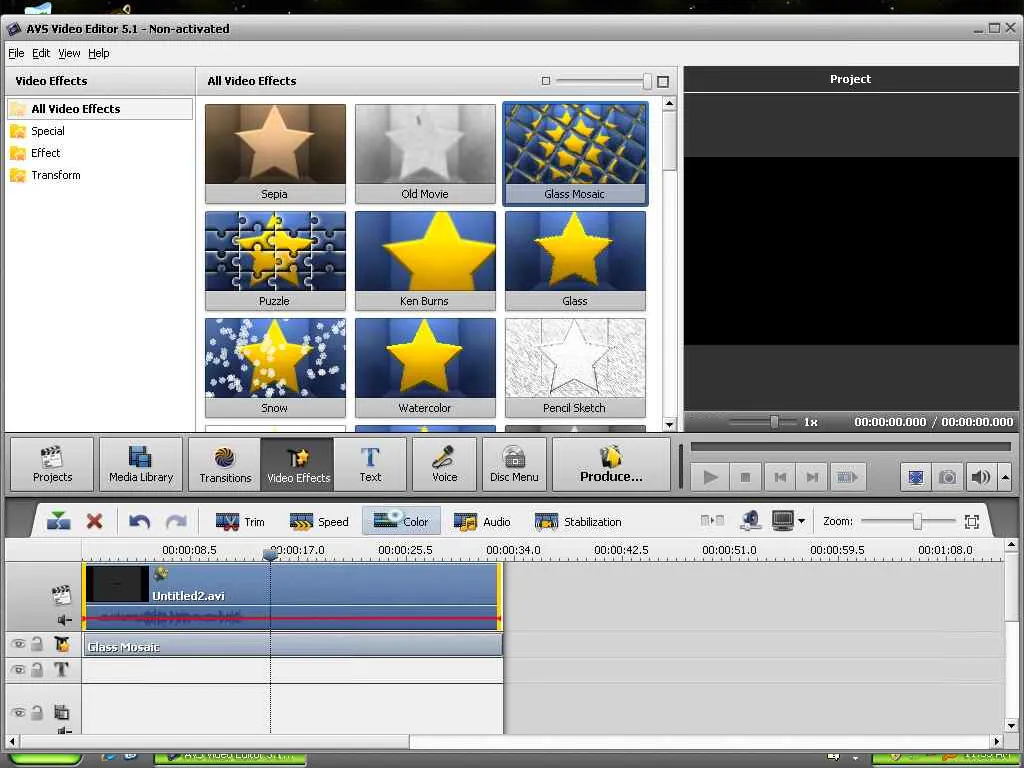
Task: Click the storyboard toggle icon left of webcam
Action: 712,520
